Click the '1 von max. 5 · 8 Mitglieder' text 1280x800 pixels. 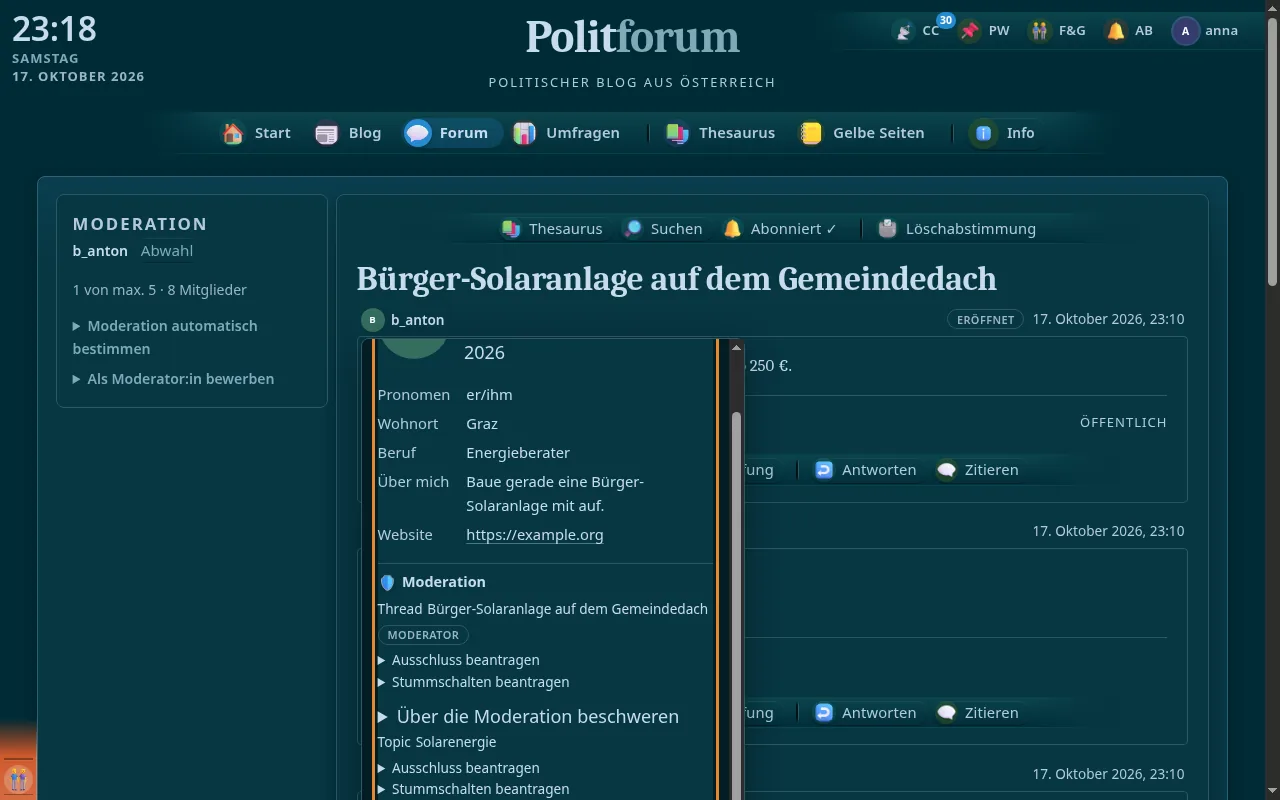point(160,290)
